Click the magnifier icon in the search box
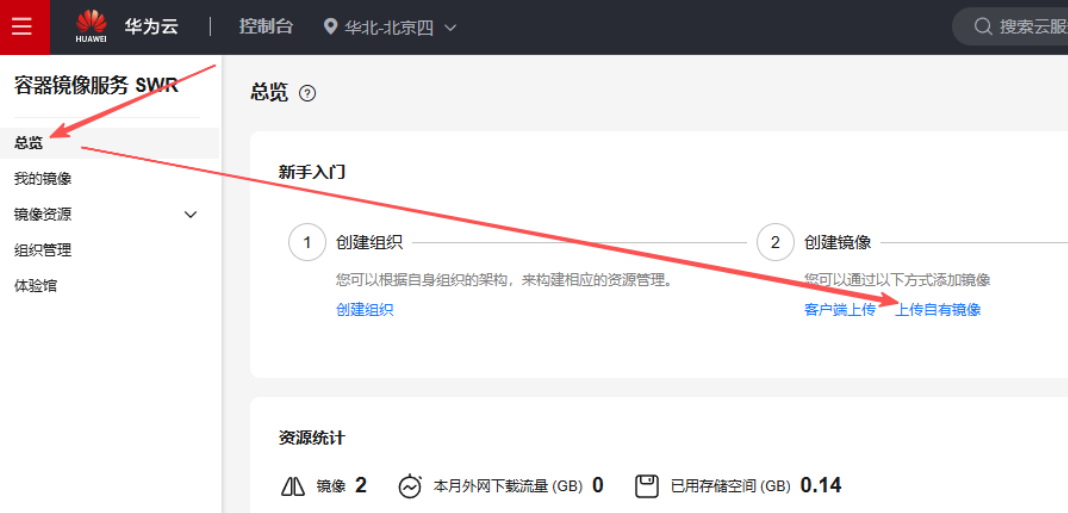Viewport: 1068px width, 513px height. pos(983,27)
